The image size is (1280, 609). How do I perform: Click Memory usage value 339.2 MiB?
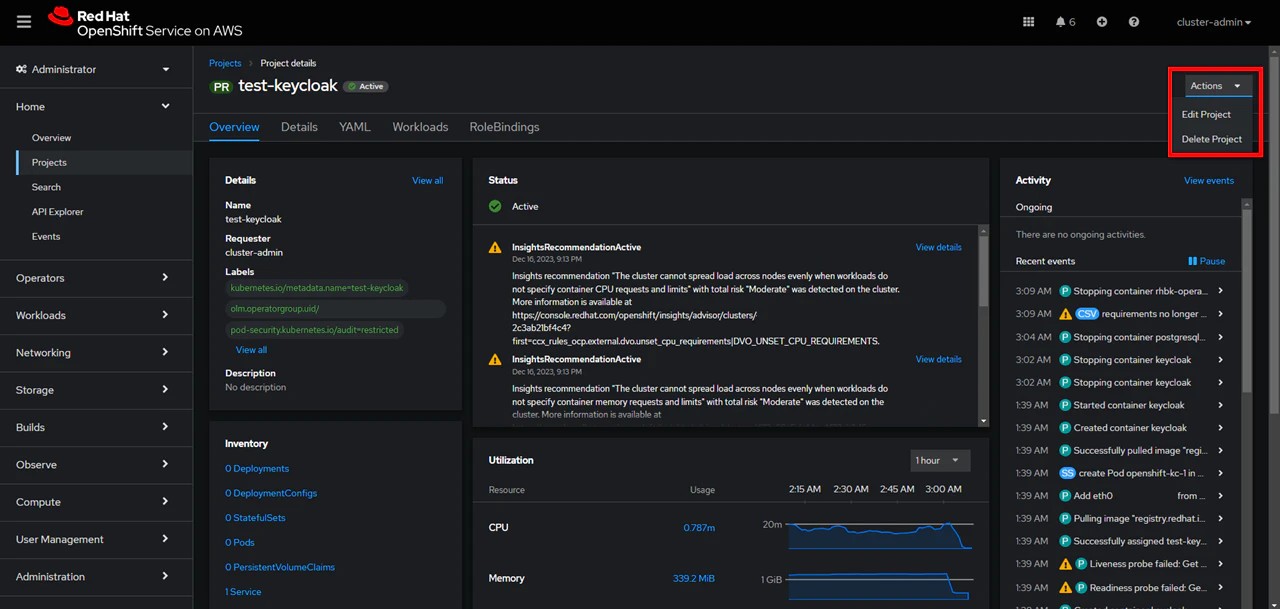pyautogui.click(x=694, y=578)
